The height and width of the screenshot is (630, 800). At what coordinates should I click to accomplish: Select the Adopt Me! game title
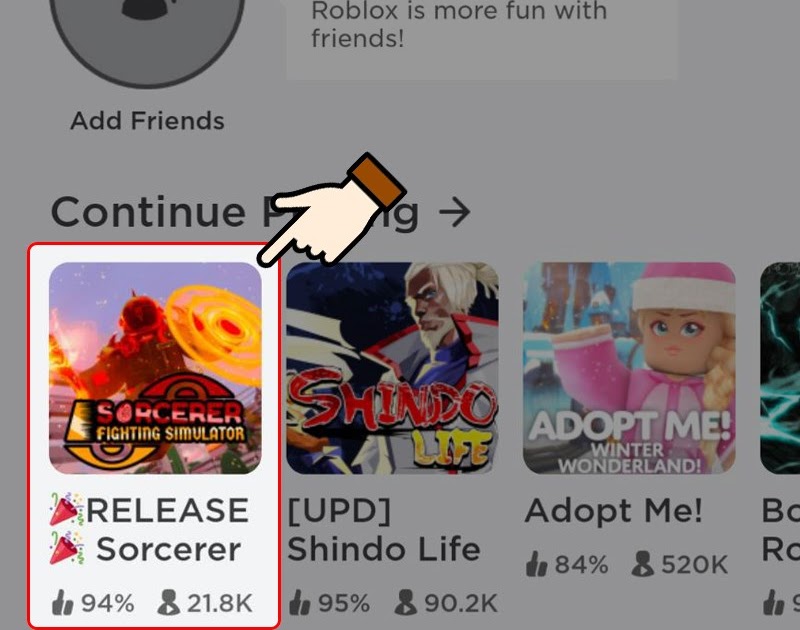[614, 511]
